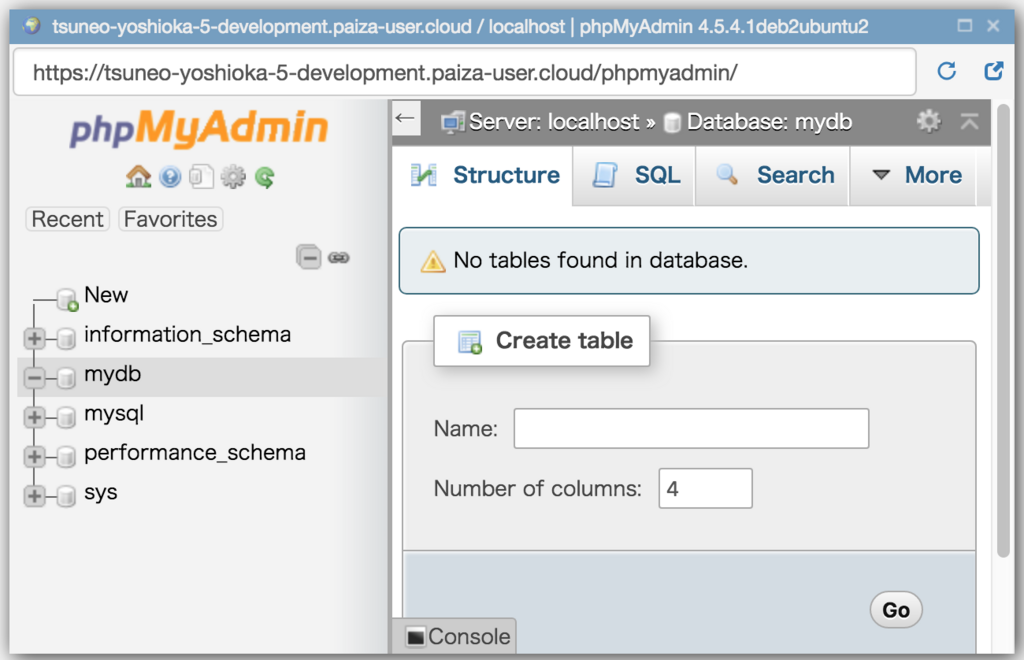This screenshot has width=1024, height=660.
Task: Focus the table Name input field
Action: point(691,428)
